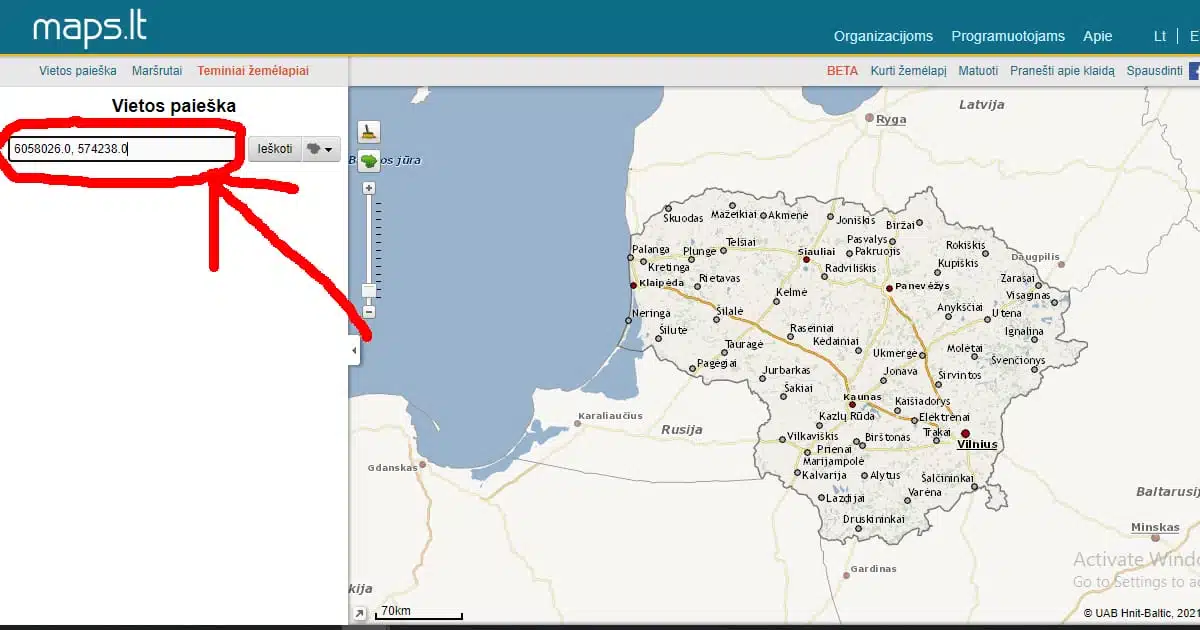Image resolution: width=1200 pixels, height=630 pixels.
Task: Open the Apie menu
Action: [x=1097, y=36]
